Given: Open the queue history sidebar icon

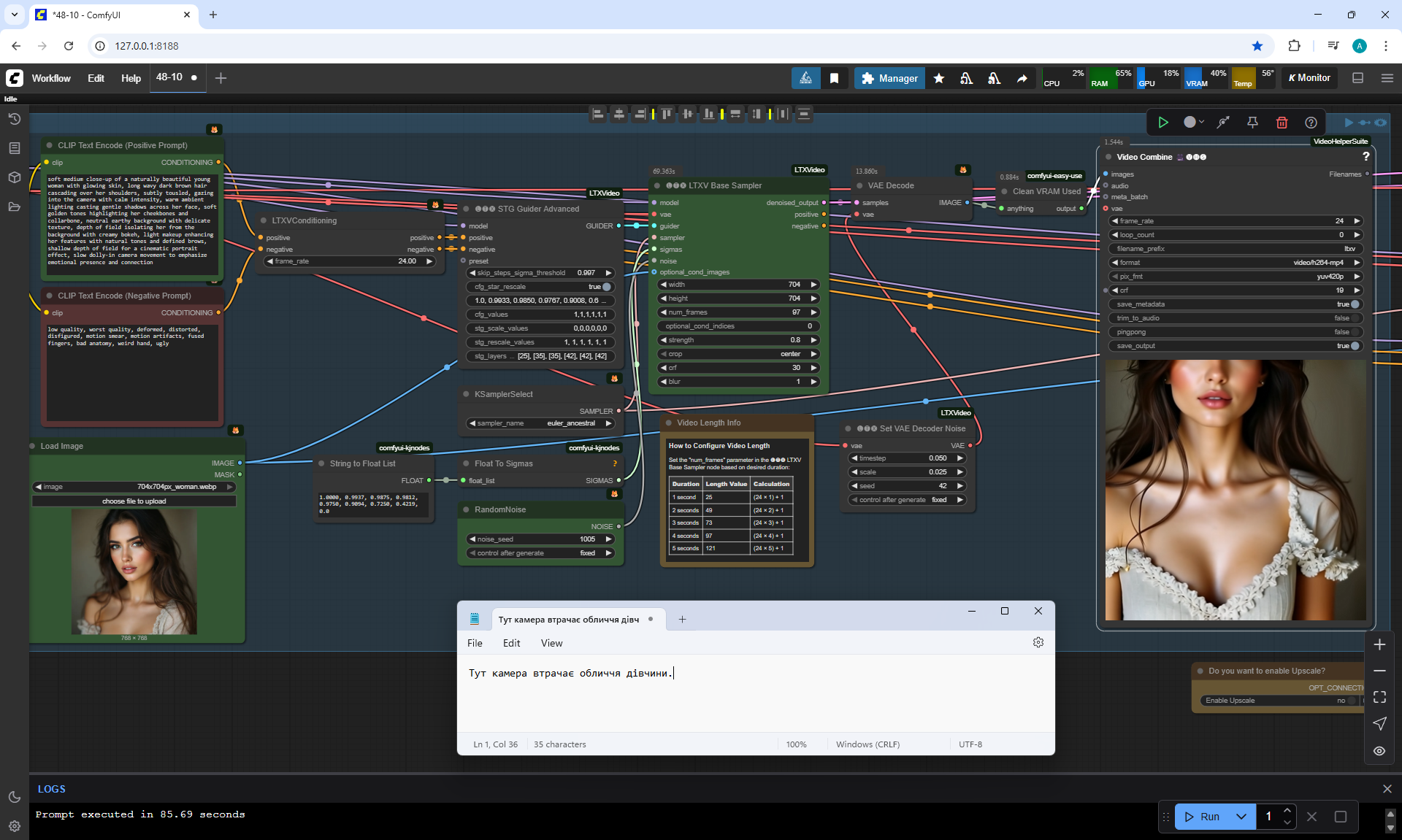Looking at the screenshot, I should [14, 119].
